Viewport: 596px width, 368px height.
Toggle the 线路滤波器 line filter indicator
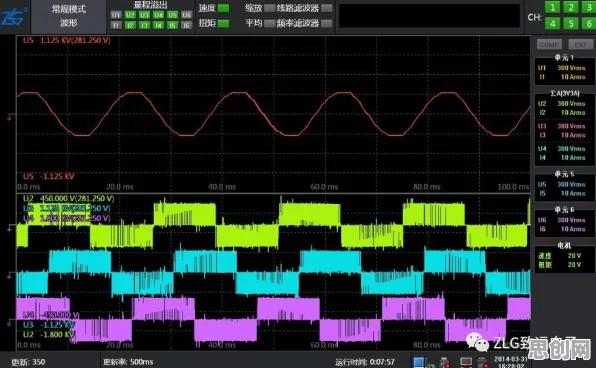tap(327, 8)
